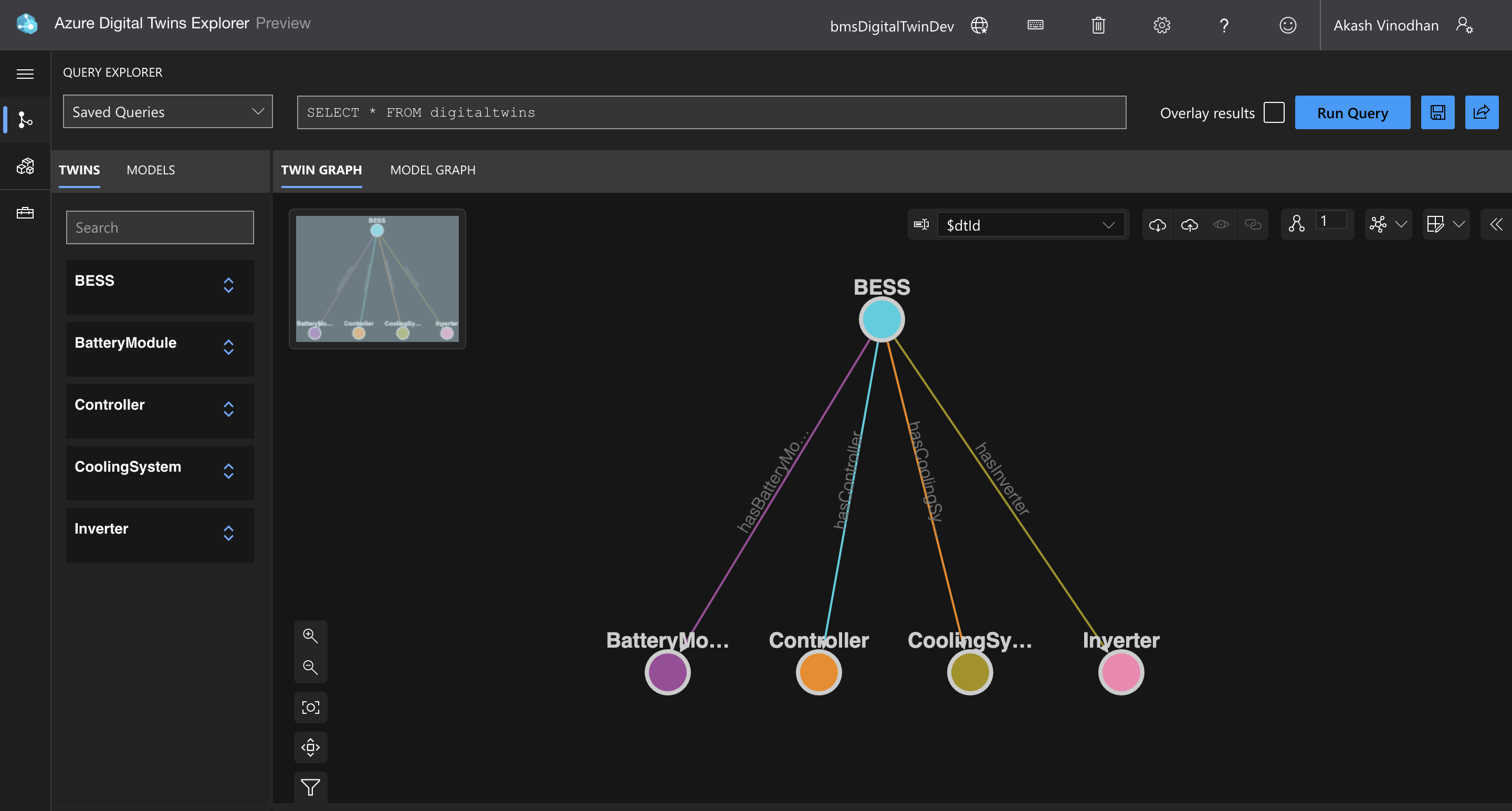Open keyboard shortcuts icon
This screenshot has width=1512, height=811.
[1035, 25]
